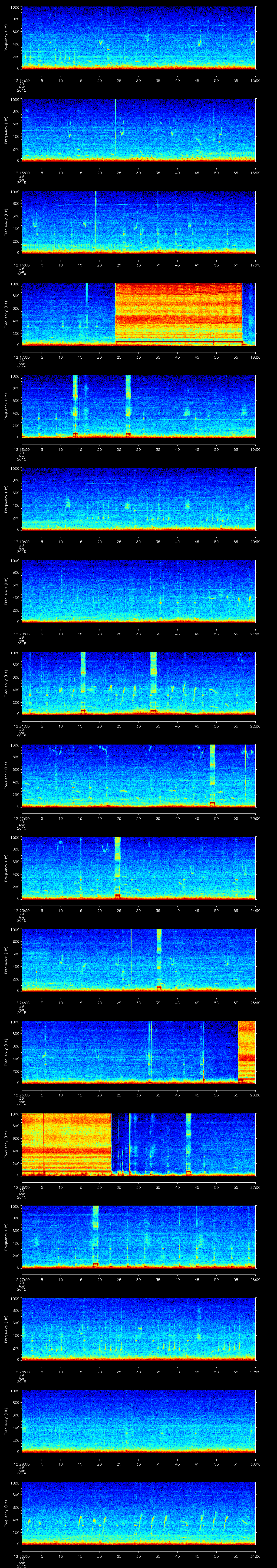
Task: Click the 12:30:00 start time label
Action: (21, 1556)
